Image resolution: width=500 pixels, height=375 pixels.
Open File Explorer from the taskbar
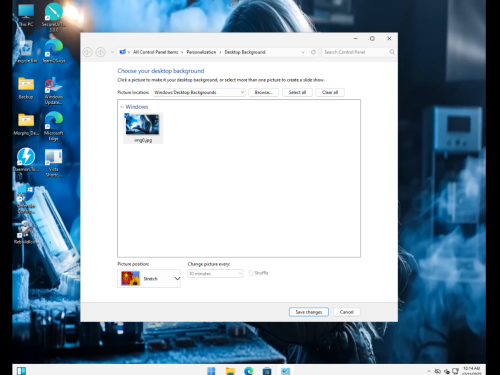pos(230,371)
